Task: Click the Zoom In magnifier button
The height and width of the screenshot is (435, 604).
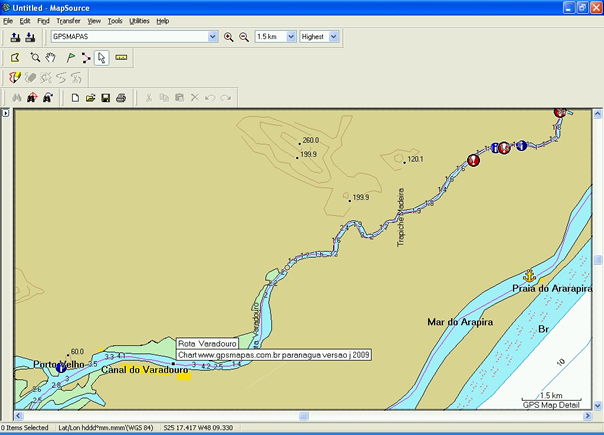Action: coord(228,37)
